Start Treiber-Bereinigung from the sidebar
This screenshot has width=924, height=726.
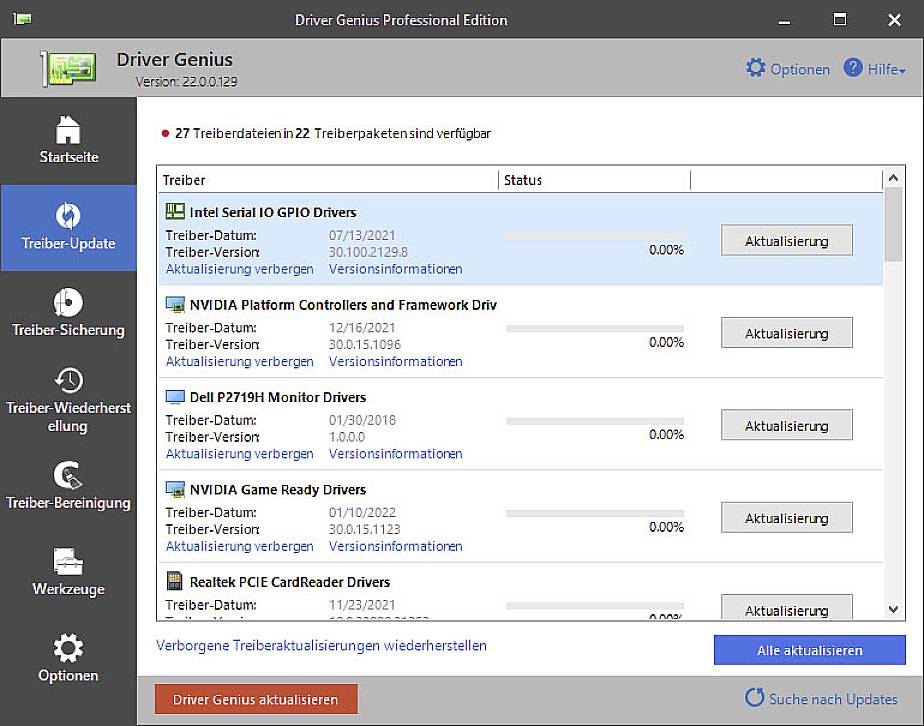pos(68,487)
